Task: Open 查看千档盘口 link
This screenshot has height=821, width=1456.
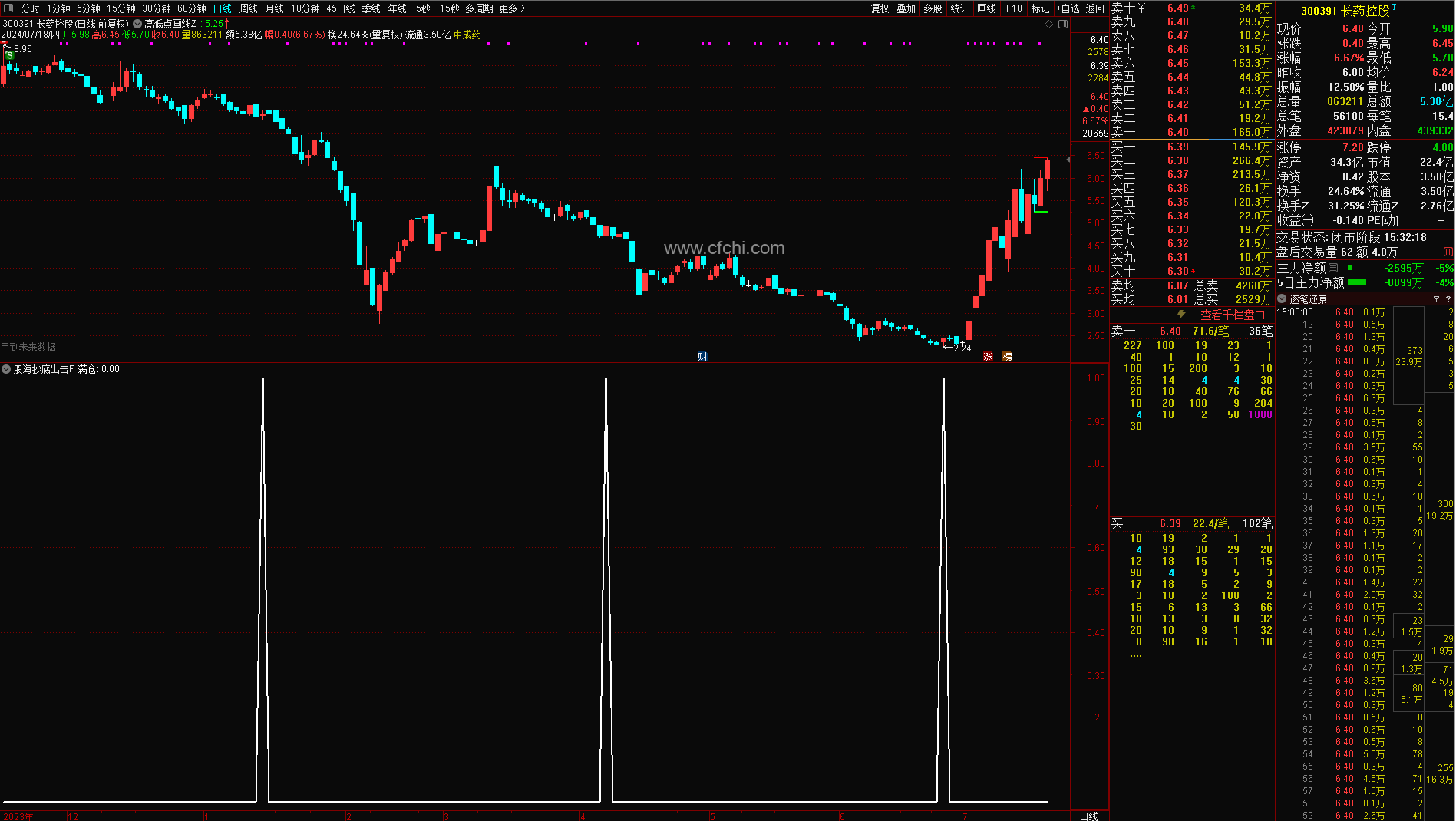Action: (x=1233, y=315)
